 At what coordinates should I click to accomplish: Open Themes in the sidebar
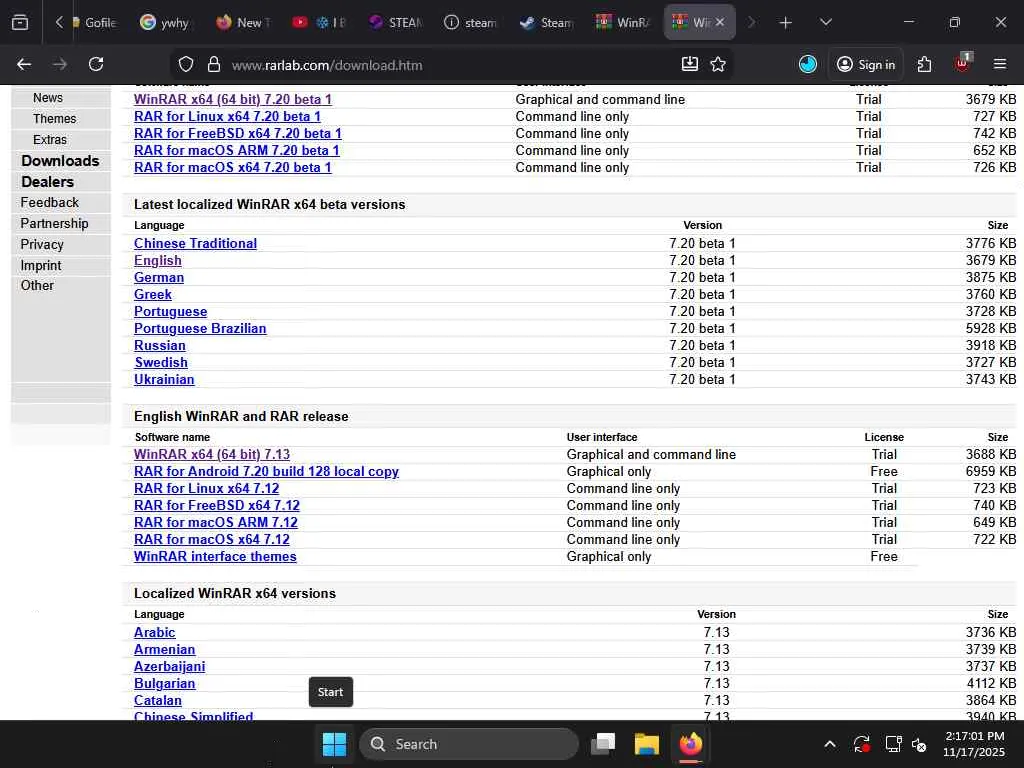tap(54, 119)
